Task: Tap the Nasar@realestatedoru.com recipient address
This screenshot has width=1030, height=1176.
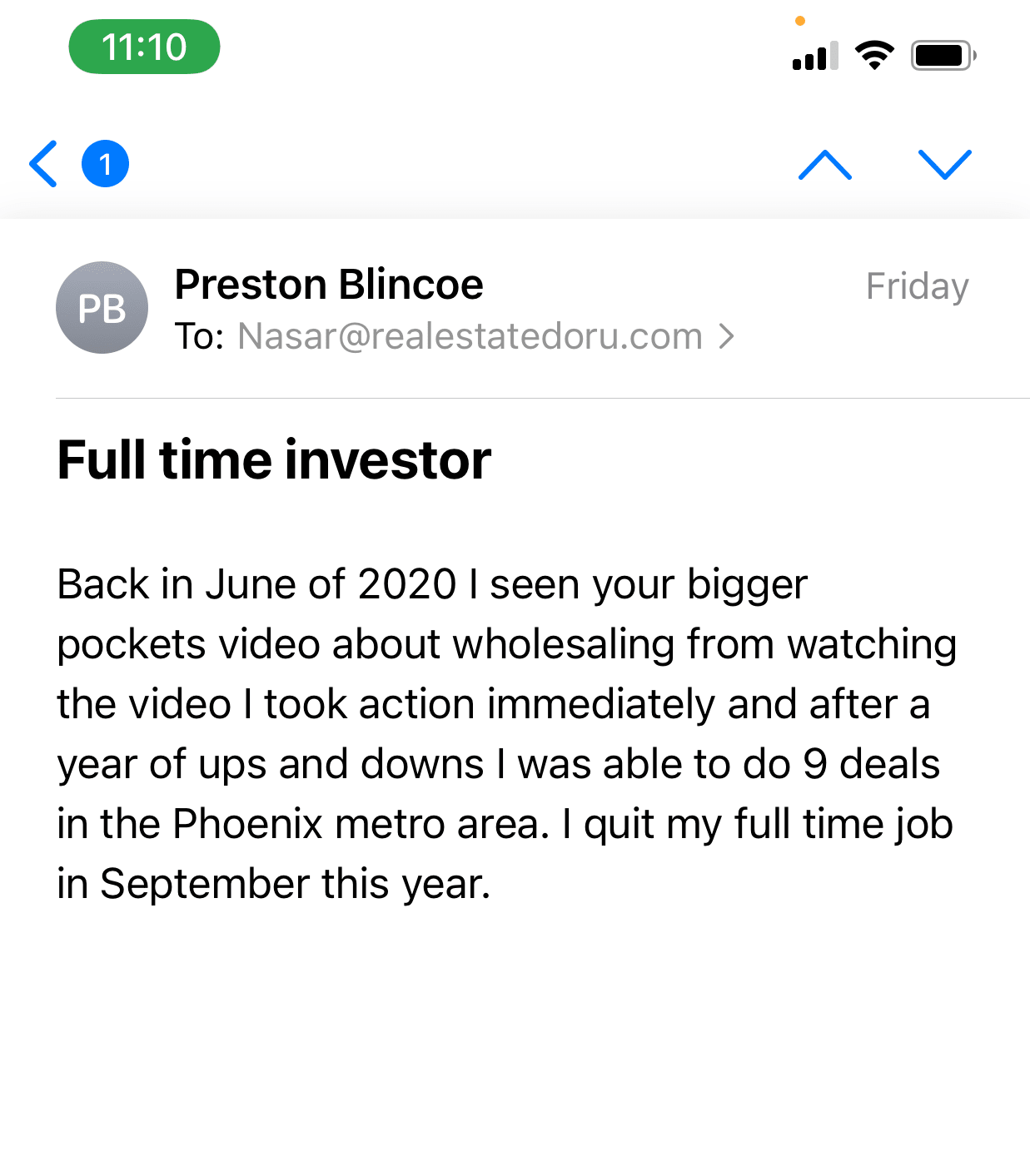Action: click(x=470, y=337)
